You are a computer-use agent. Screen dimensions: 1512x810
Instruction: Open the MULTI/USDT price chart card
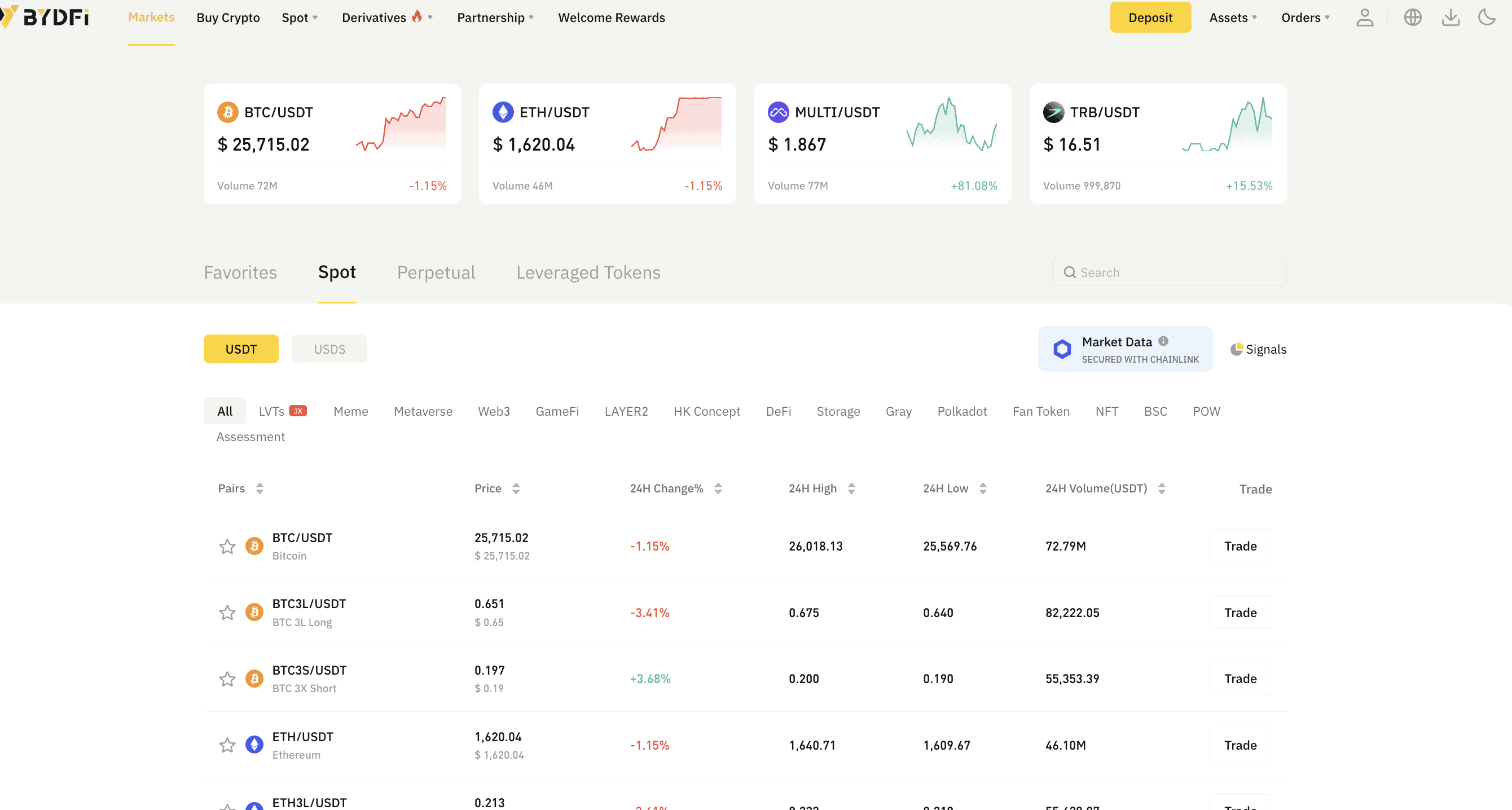pos(882,144)
